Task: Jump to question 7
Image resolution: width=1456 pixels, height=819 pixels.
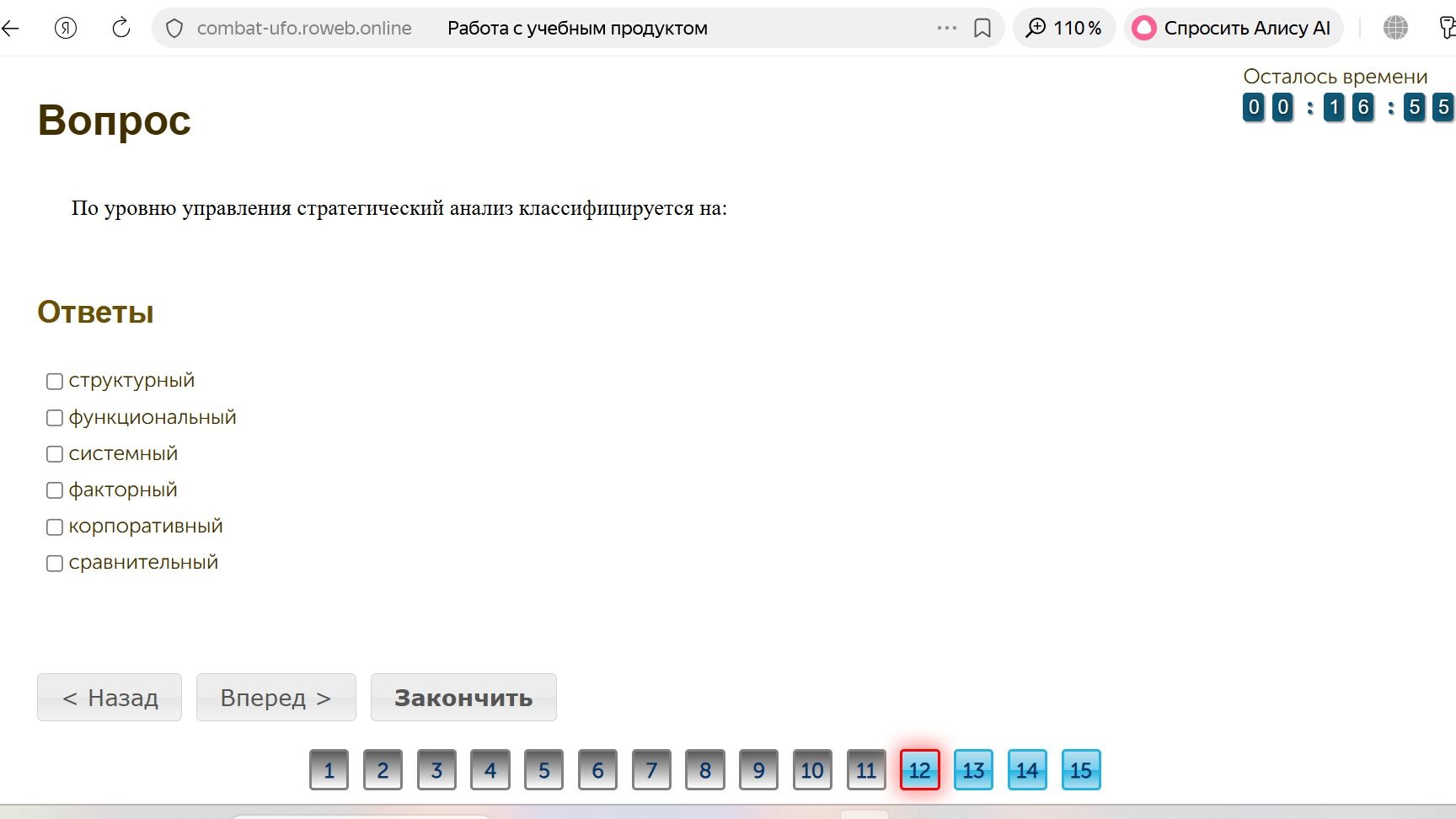Action: 651,770
